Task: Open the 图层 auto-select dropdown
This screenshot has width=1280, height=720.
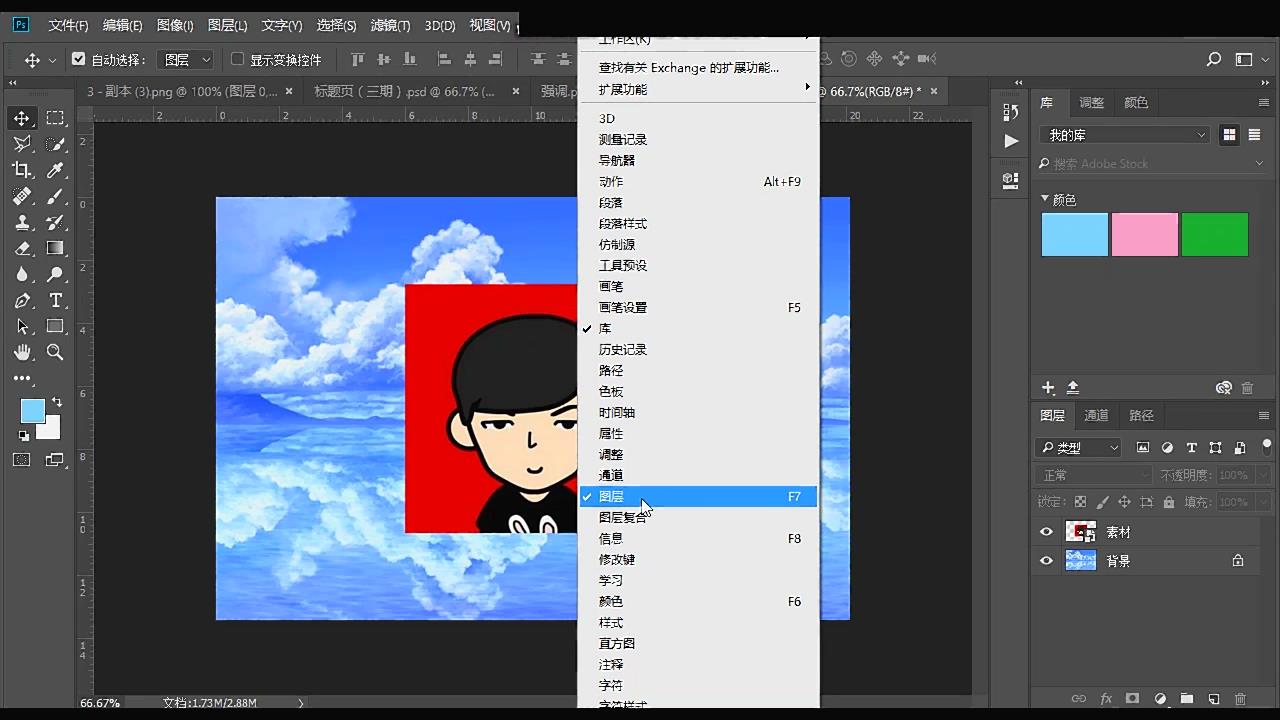Action: coord(187,59)
